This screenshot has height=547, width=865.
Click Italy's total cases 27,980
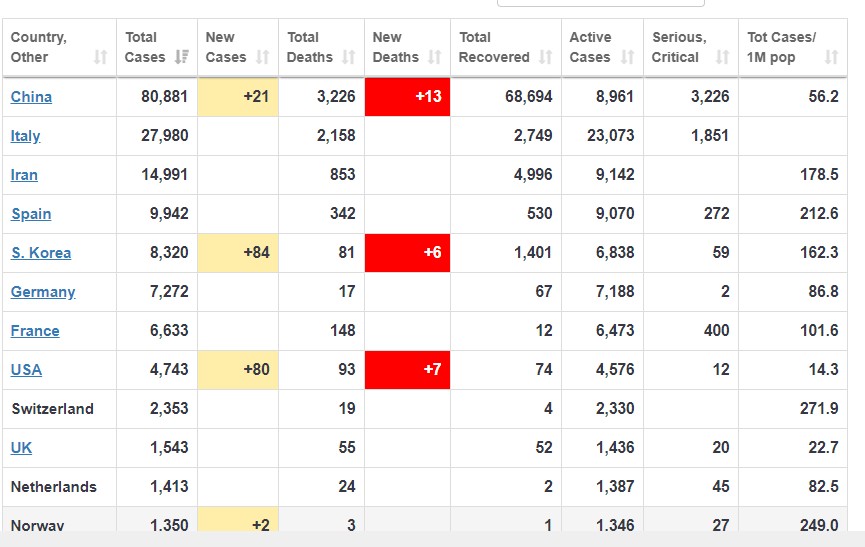coord(164,136)
